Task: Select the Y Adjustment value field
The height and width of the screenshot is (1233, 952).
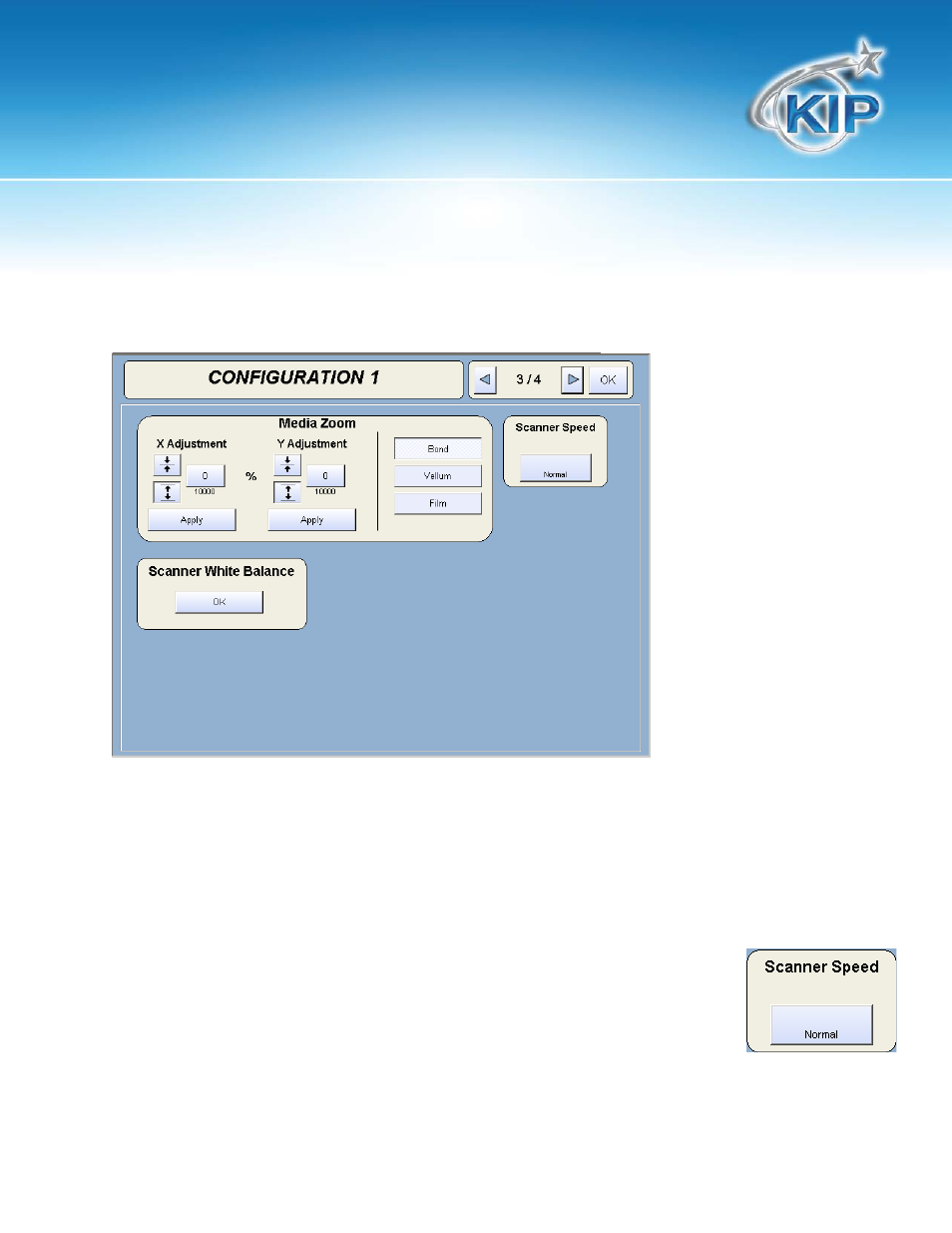Action: [325, 476]
